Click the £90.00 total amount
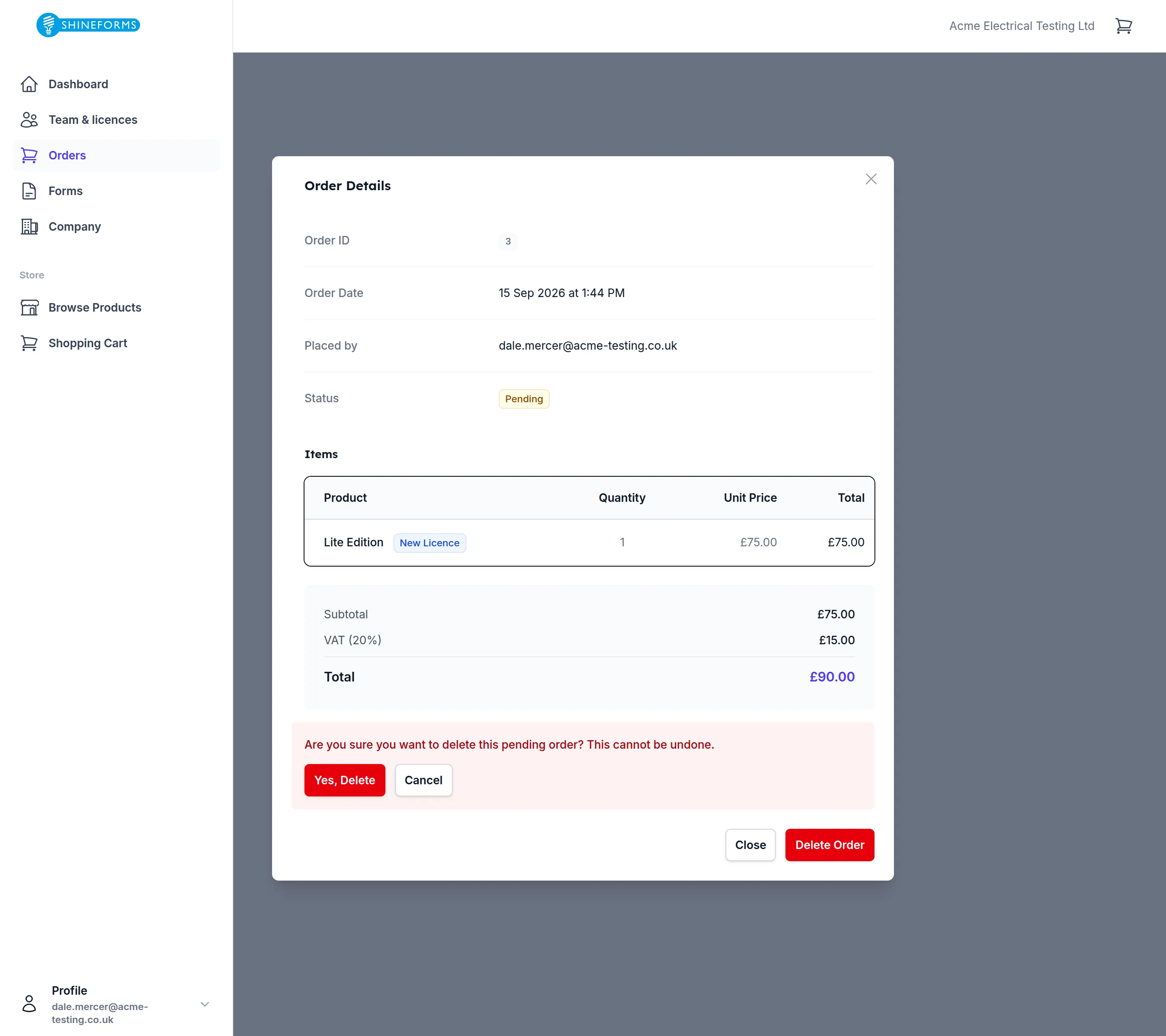The height and width of the screenshot is (1036, 1166). tap(832, 677)
